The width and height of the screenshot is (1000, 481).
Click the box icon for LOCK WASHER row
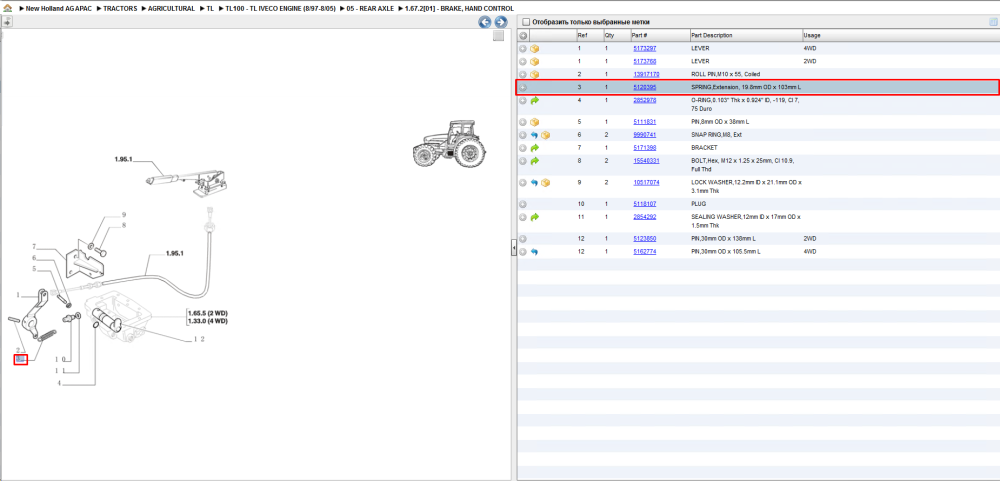tap(545, 182)
